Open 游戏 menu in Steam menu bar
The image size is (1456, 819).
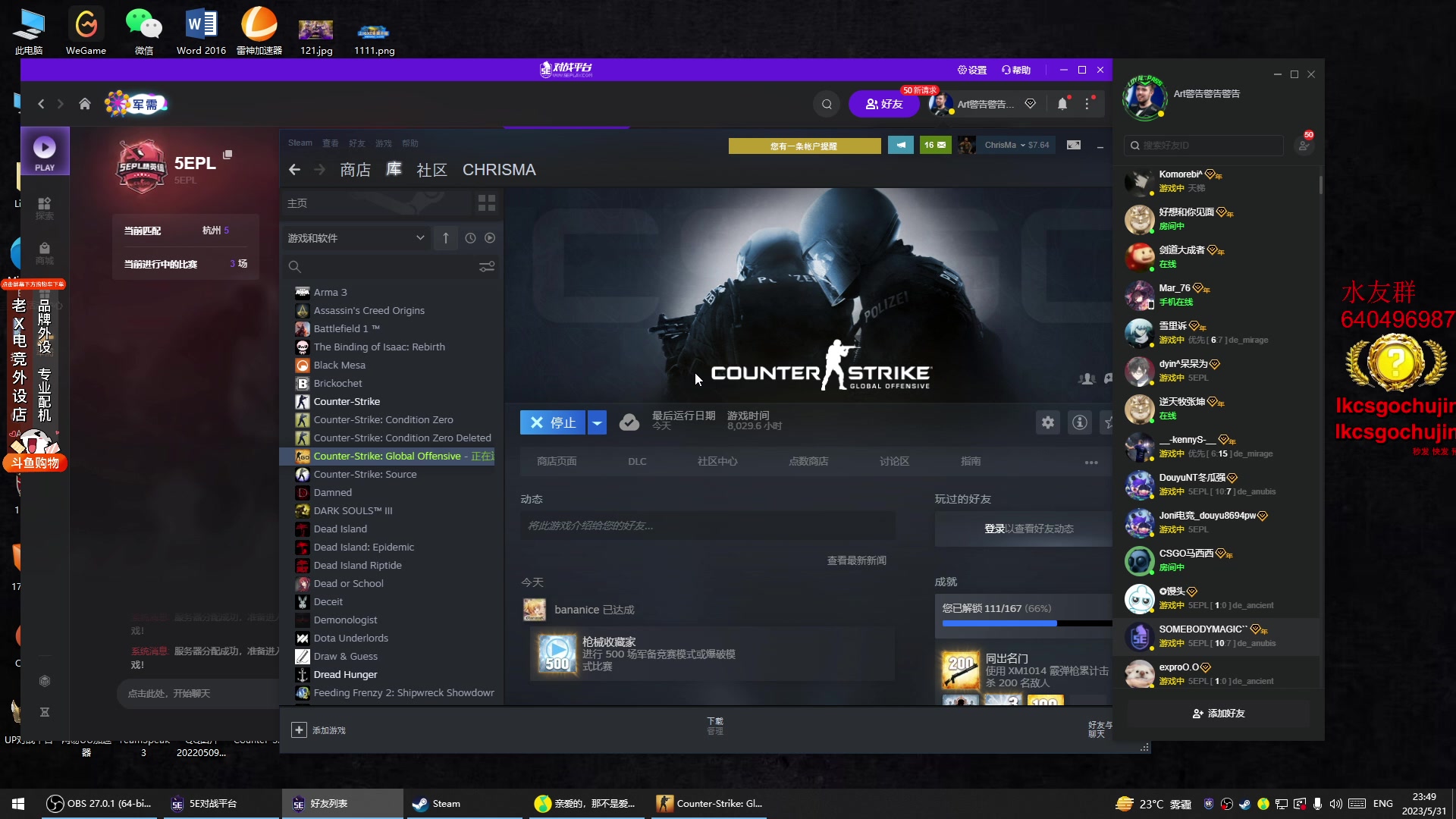coord(384,143)
